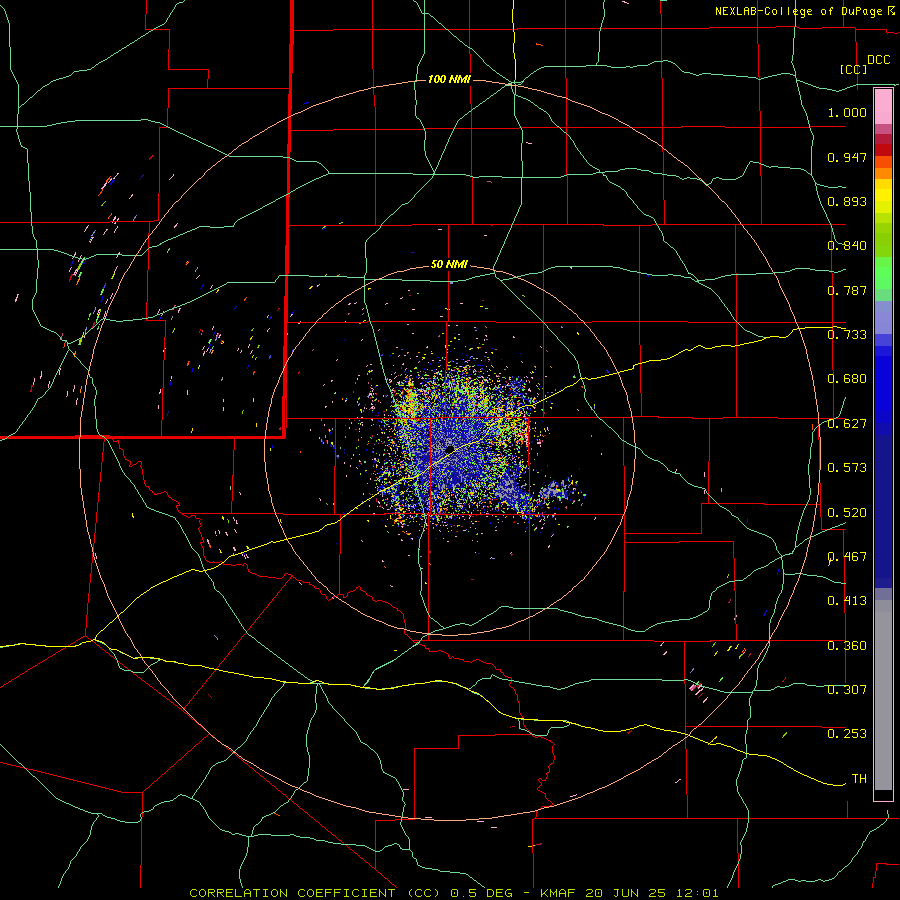Select the 0.413 scale value
The height and width of the screenshot is (900, 900).
pos(847,601)
